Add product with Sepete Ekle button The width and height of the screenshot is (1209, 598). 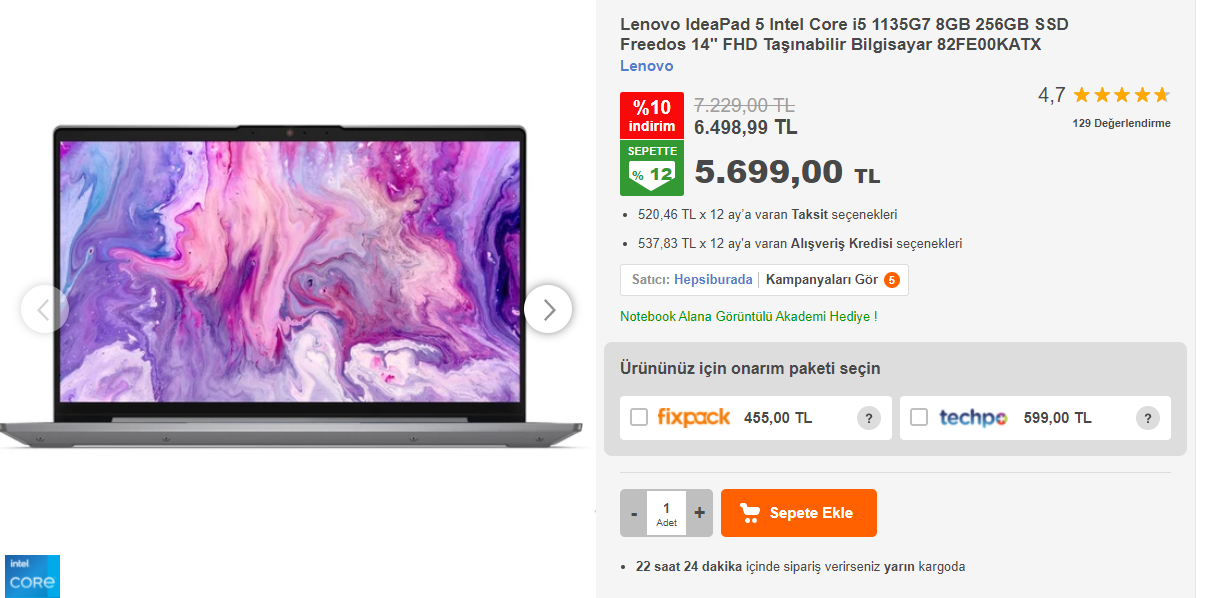click(x=799, y=513)
